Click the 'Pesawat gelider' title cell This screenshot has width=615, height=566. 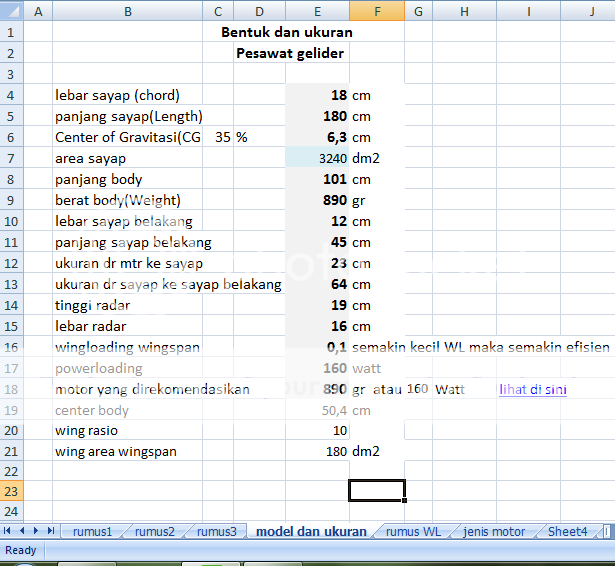click(290, 53)
